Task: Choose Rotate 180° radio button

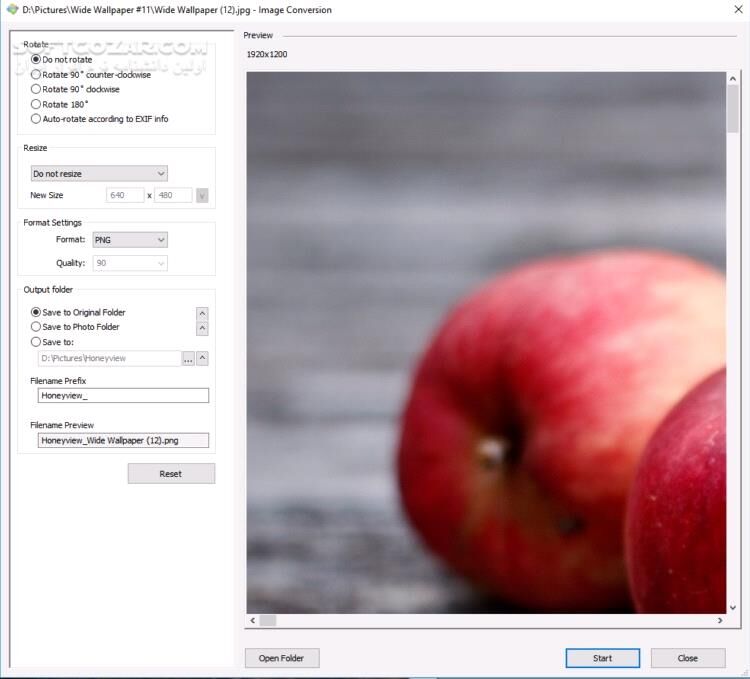Action: click(x=37, y=104)
